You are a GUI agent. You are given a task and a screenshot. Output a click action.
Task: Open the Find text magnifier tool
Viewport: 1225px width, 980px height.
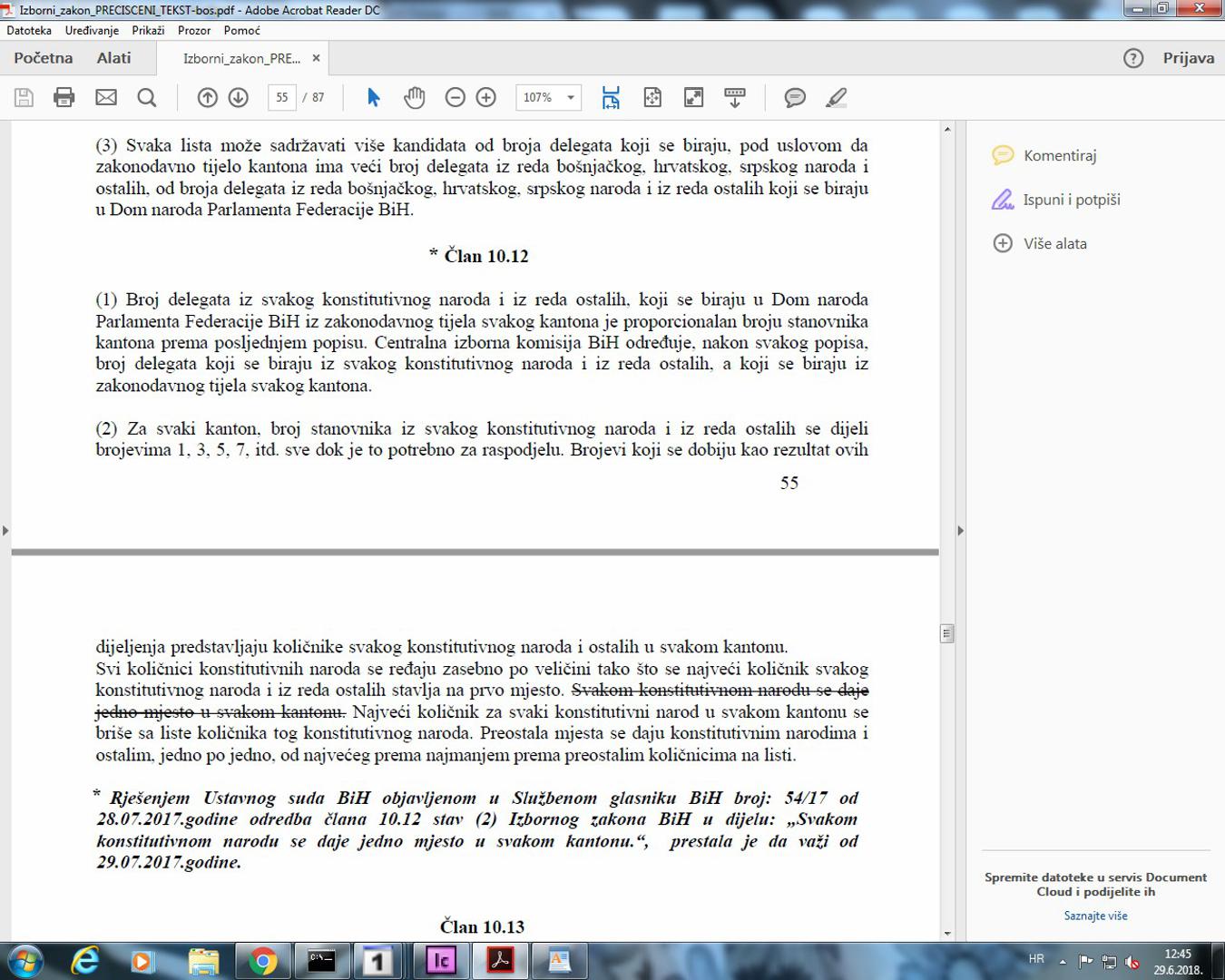[146, 98]
